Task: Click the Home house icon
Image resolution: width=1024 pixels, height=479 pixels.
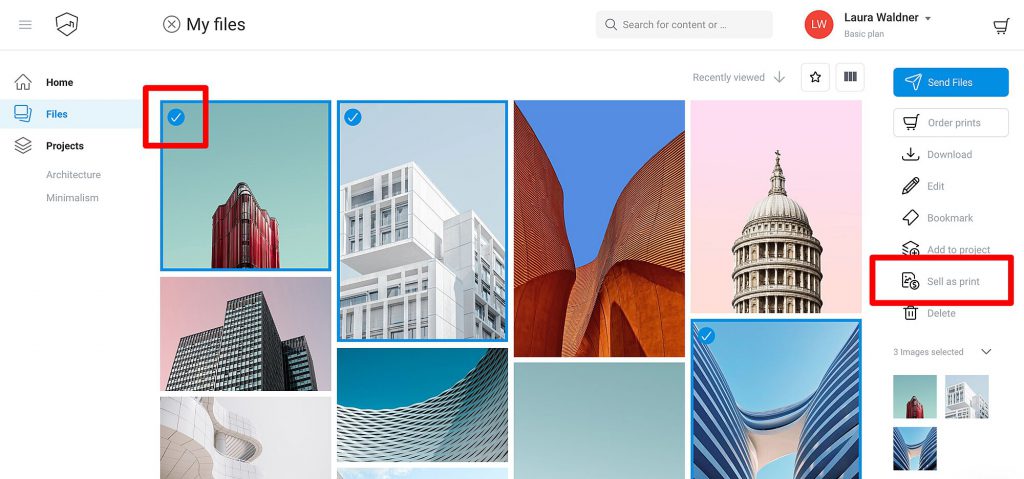Action: (23, 82)
